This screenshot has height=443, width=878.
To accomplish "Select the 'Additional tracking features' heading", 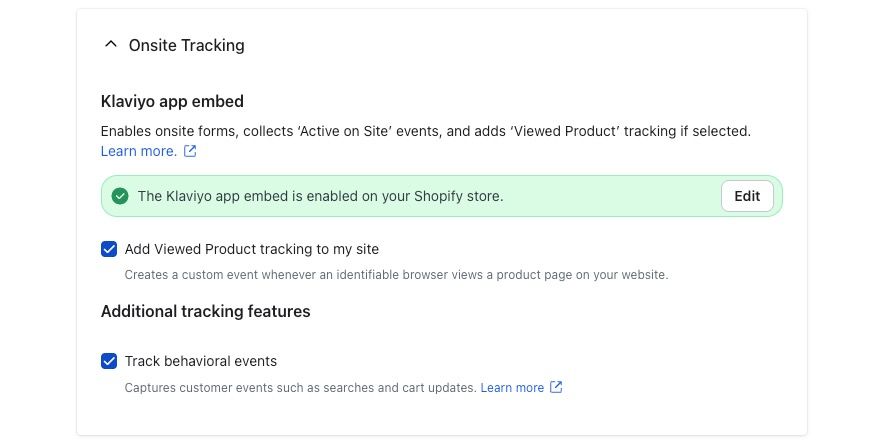I will [206, 311].
